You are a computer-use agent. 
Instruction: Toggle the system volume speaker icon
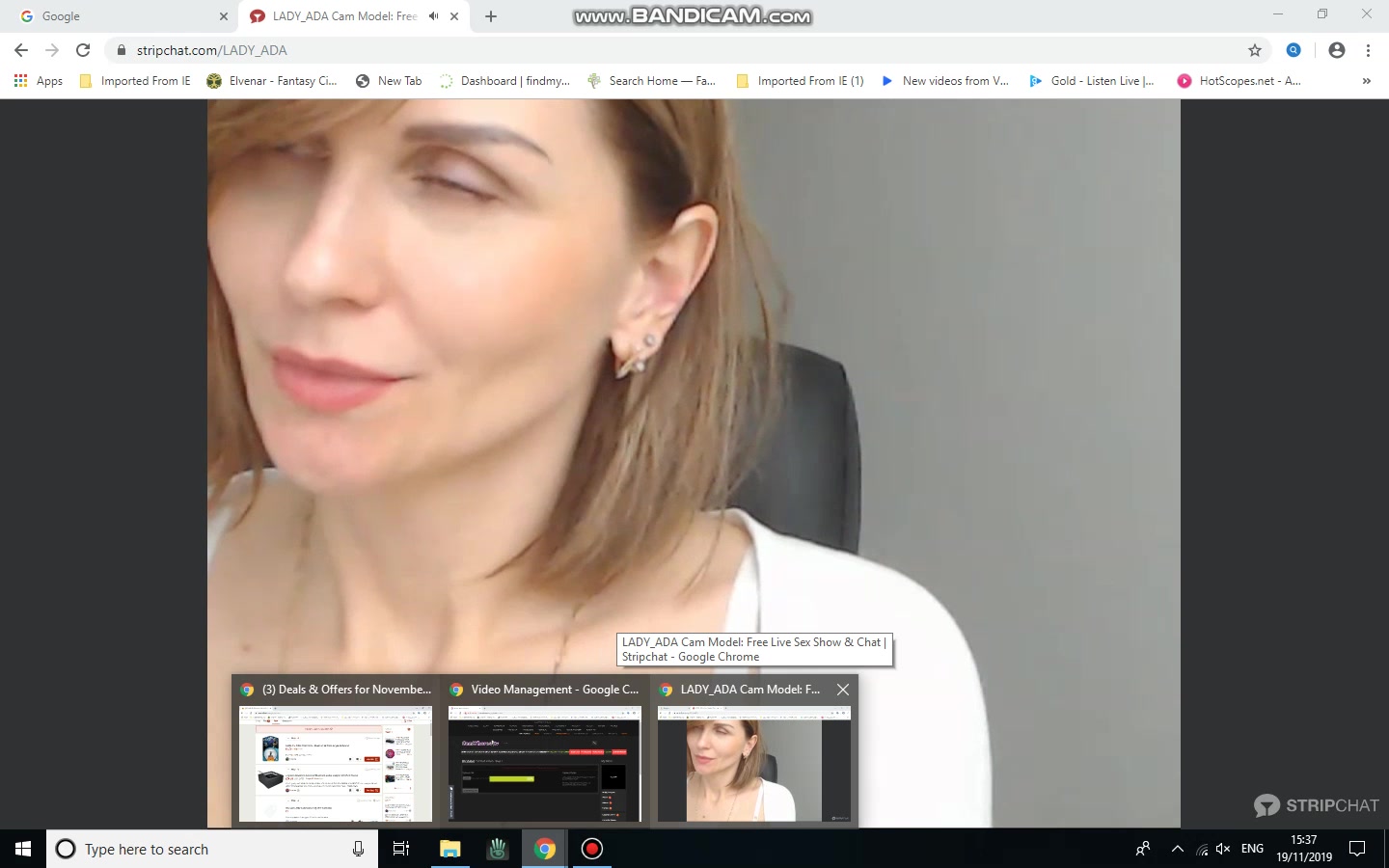point(1222,849)
